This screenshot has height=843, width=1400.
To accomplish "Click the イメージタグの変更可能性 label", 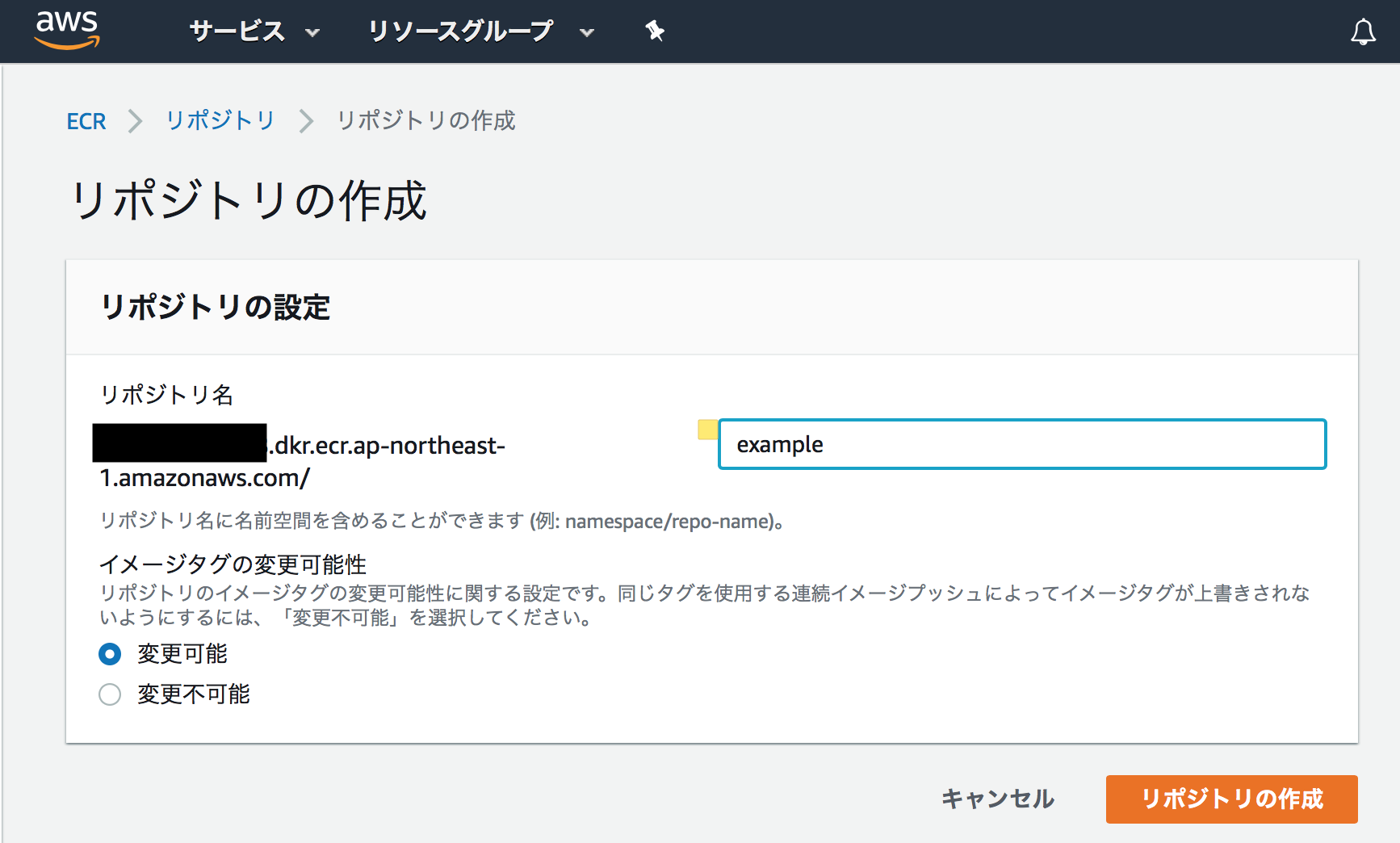I will pyautogui.click(x=233, y=564).
